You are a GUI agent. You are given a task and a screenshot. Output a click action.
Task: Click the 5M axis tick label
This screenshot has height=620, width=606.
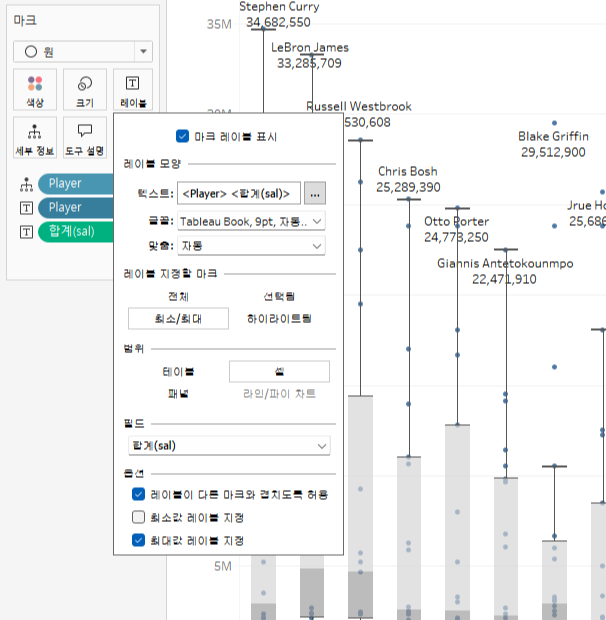tap(223, 566)
